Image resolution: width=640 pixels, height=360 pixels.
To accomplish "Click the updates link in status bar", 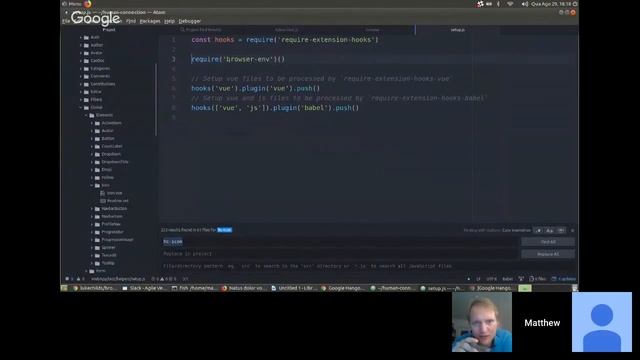I will click(564, 279).
